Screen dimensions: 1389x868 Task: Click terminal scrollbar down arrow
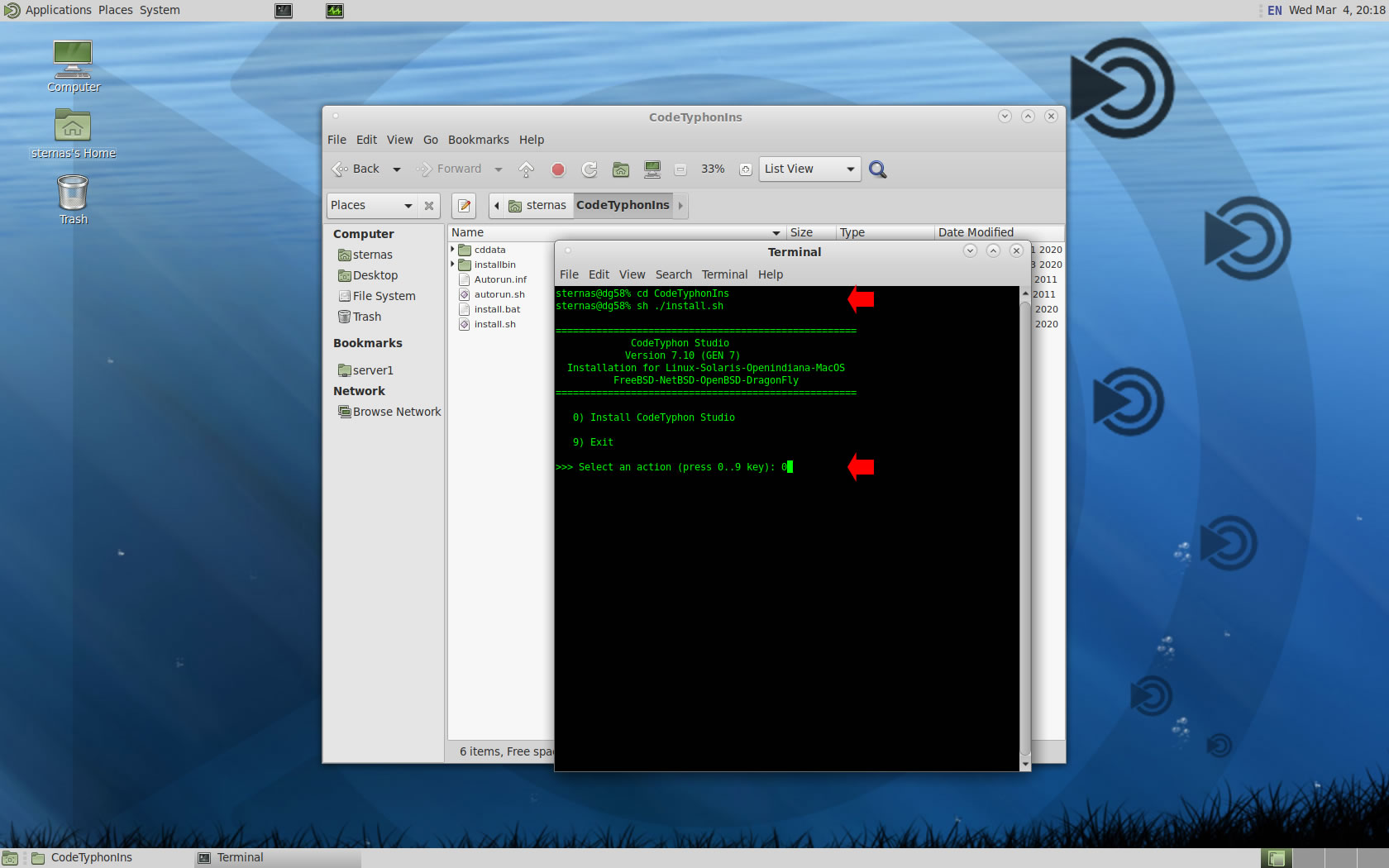pyautogui.click(x=1025, y=765)
